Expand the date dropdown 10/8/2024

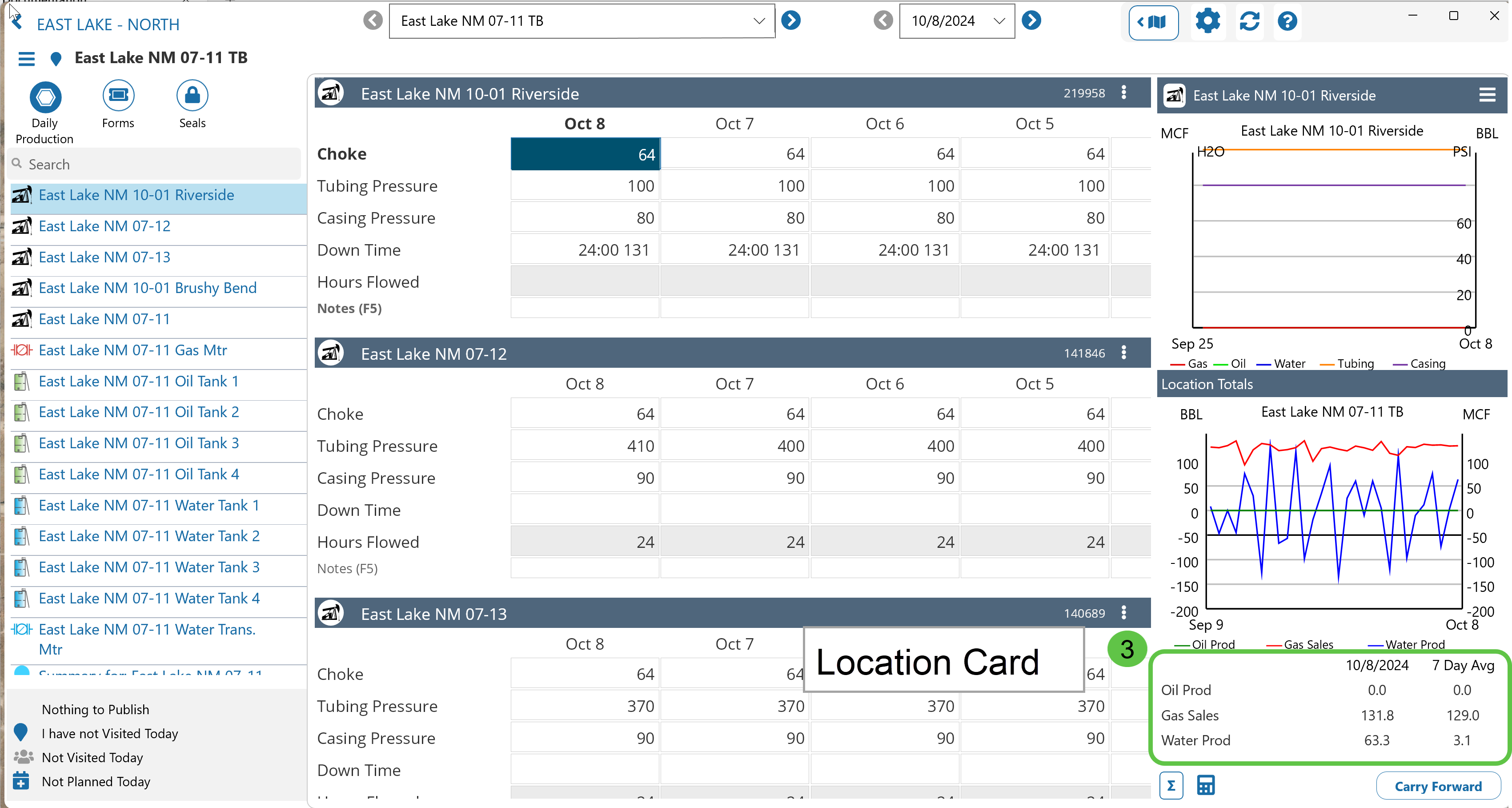999,21
